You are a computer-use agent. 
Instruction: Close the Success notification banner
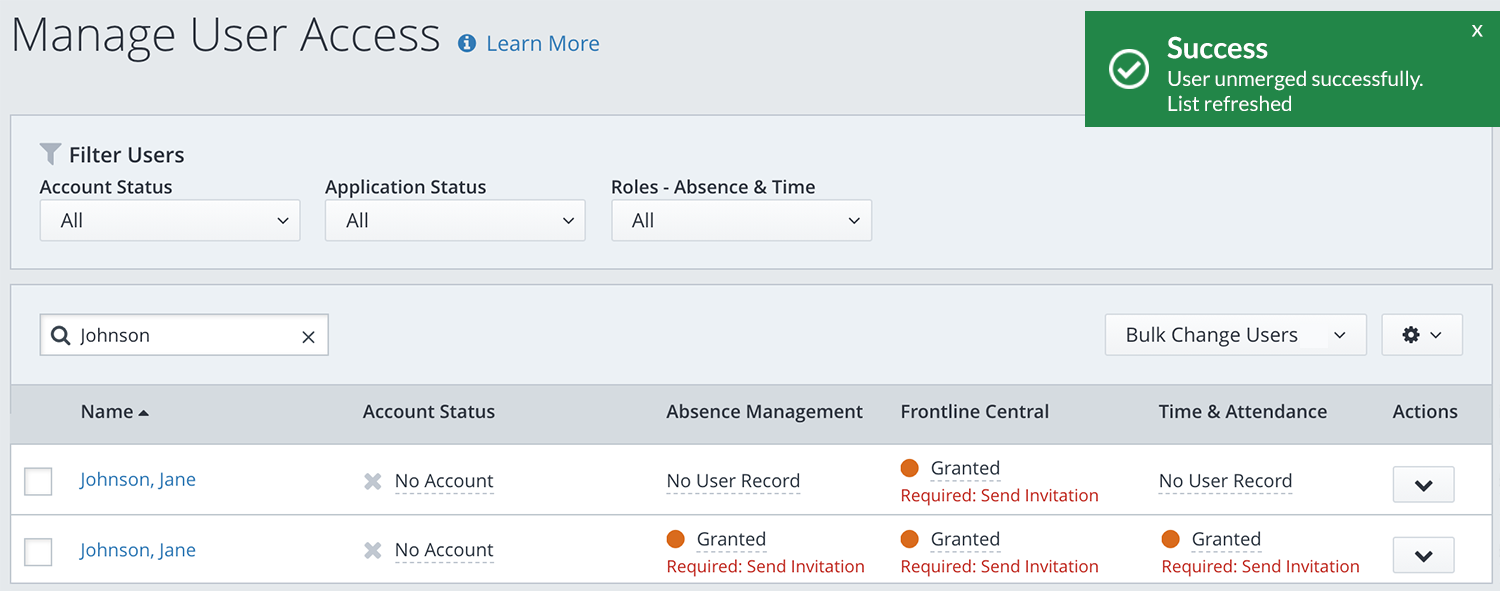(x=1477, y=31)
